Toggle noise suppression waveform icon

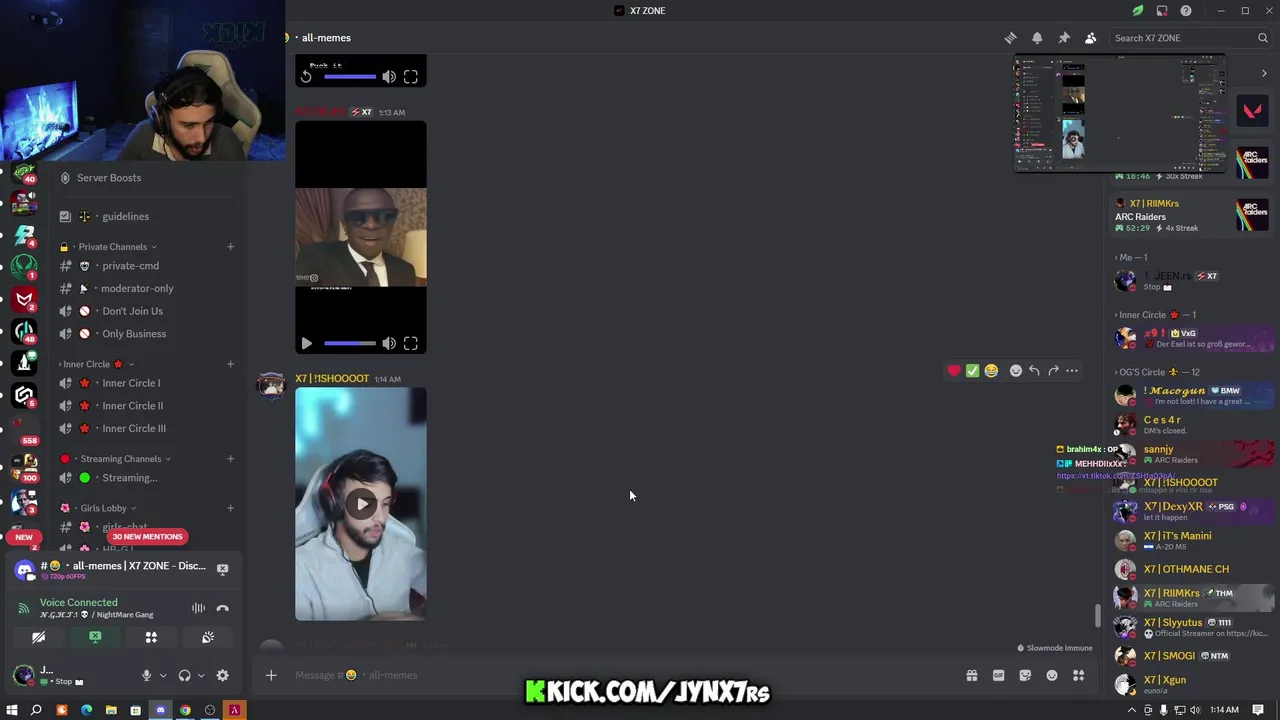(x=198, y=608)
